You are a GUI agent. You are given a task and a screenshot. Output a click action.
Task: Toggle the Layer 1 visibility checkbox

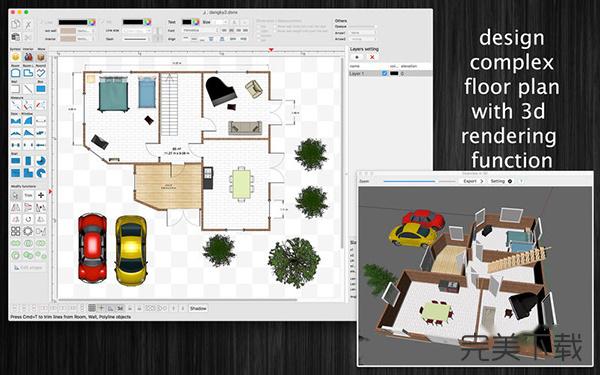coord(385,73)
